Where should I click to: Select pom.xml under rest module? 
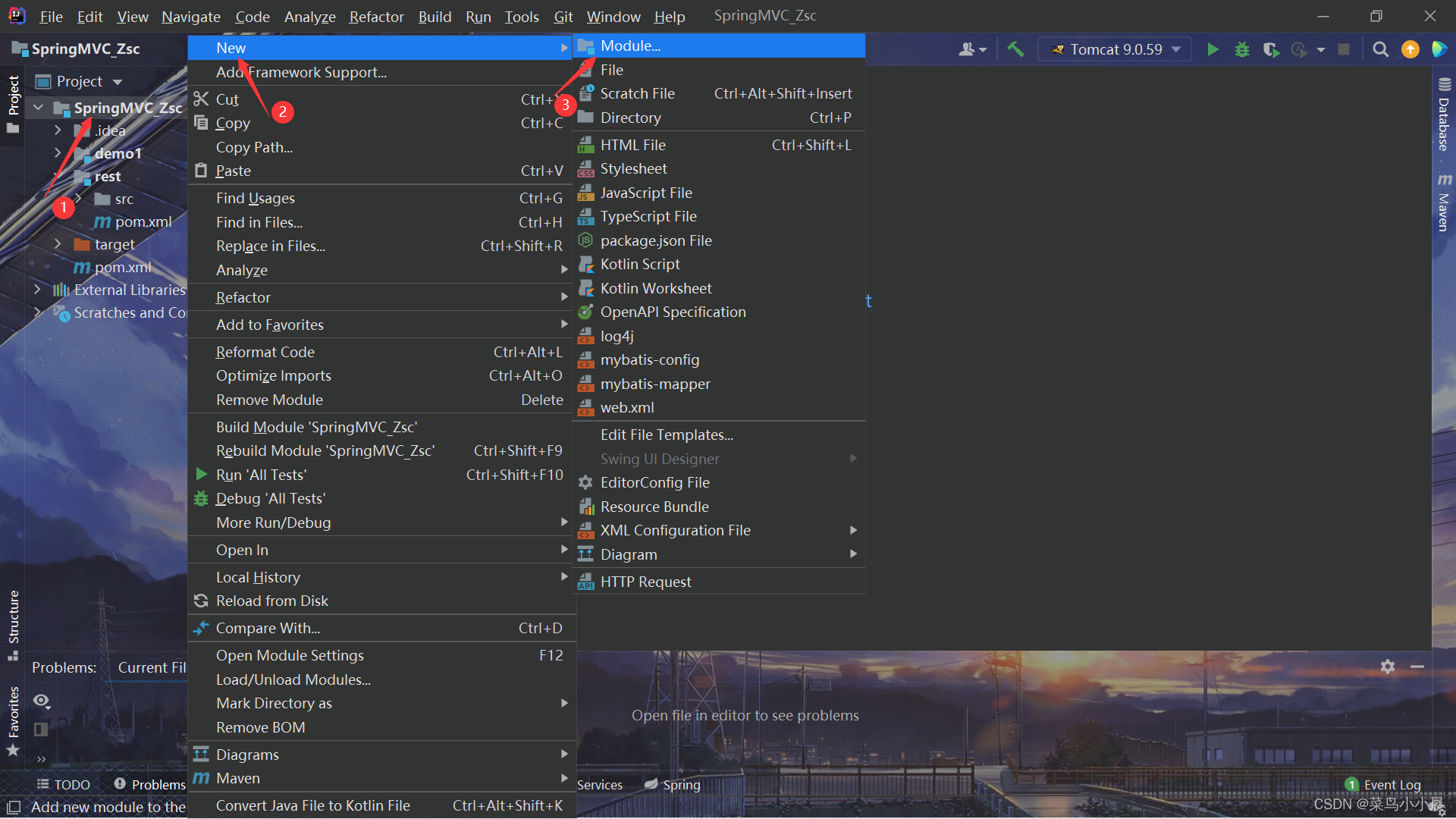143,221
